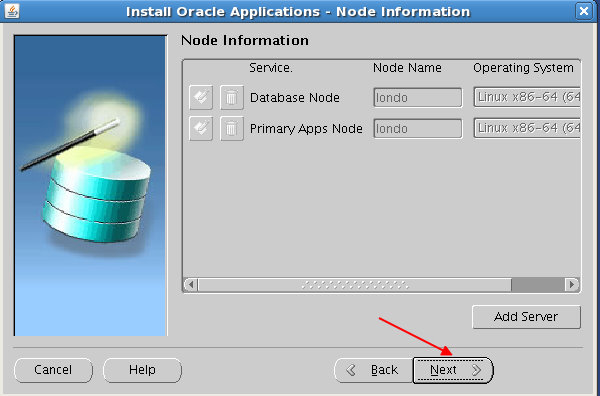
Task: Click the database wizard illustration
Action: click(x=90, y=186)
